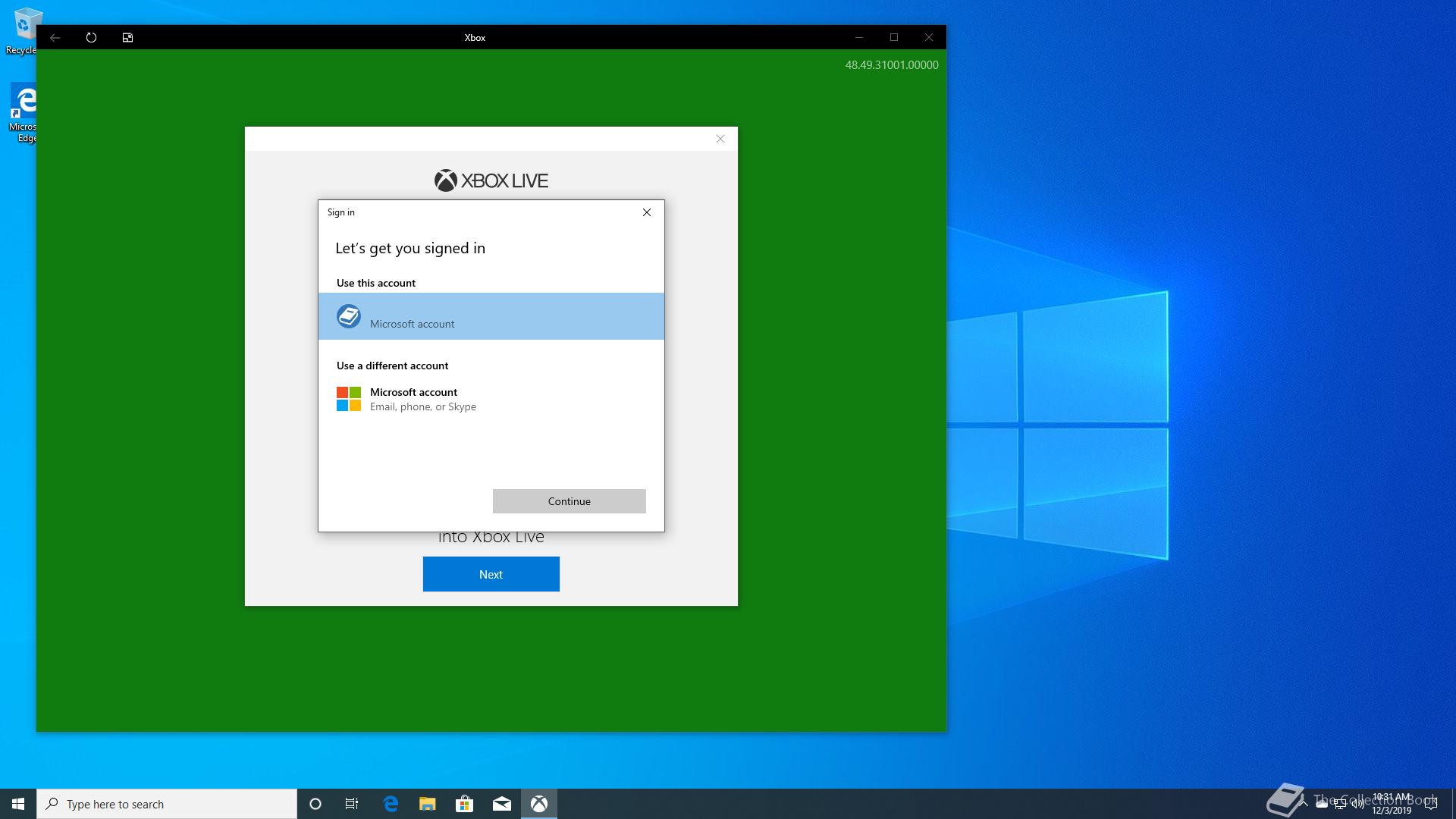The width and height of the screenshot is (1456, 819).
Task: Launch Microsoft Edge from the taskbar
Action: pyautogui.click(x=391, y=804)
